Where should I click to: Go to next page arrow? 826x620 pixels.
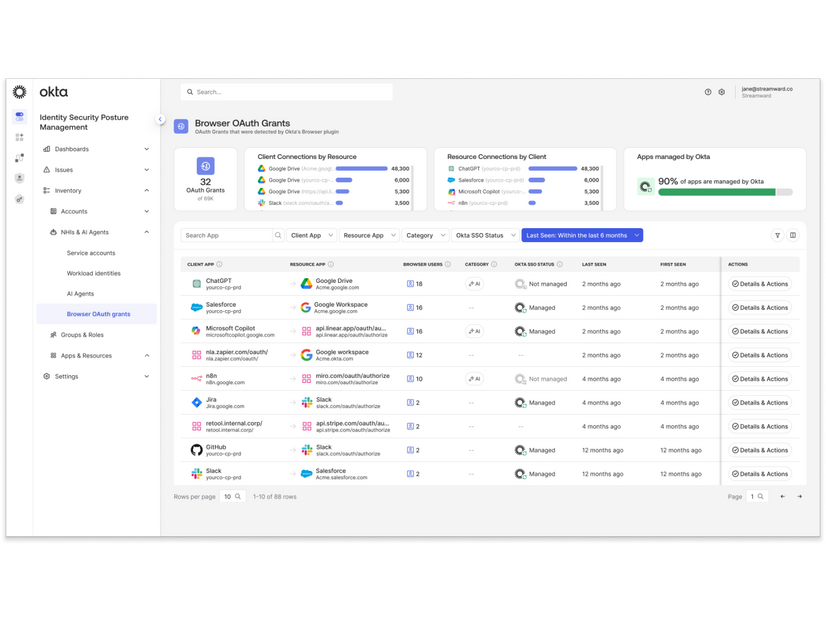coord(799,496)
